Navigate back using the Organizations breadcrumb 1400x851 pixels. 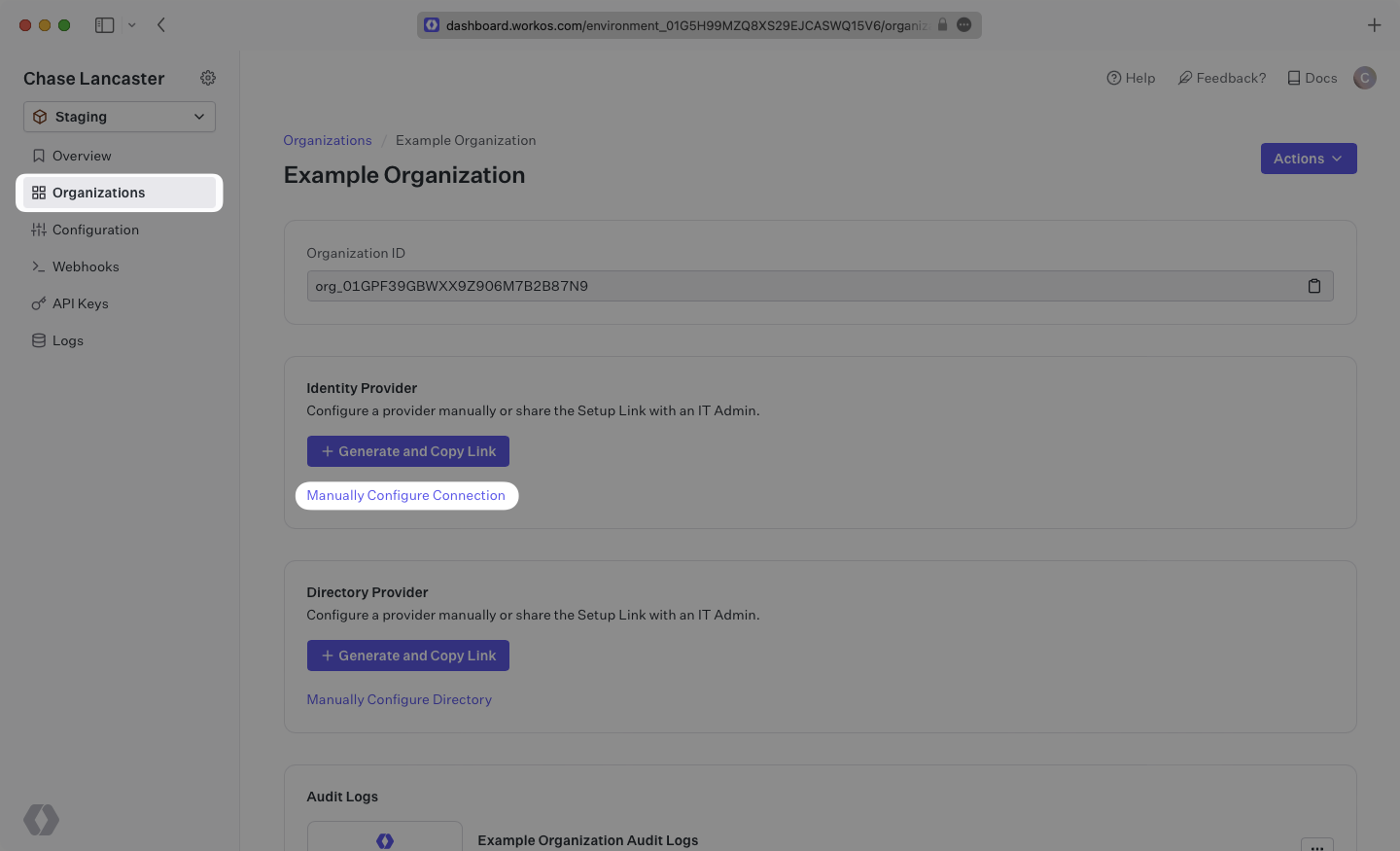[327, 139]
